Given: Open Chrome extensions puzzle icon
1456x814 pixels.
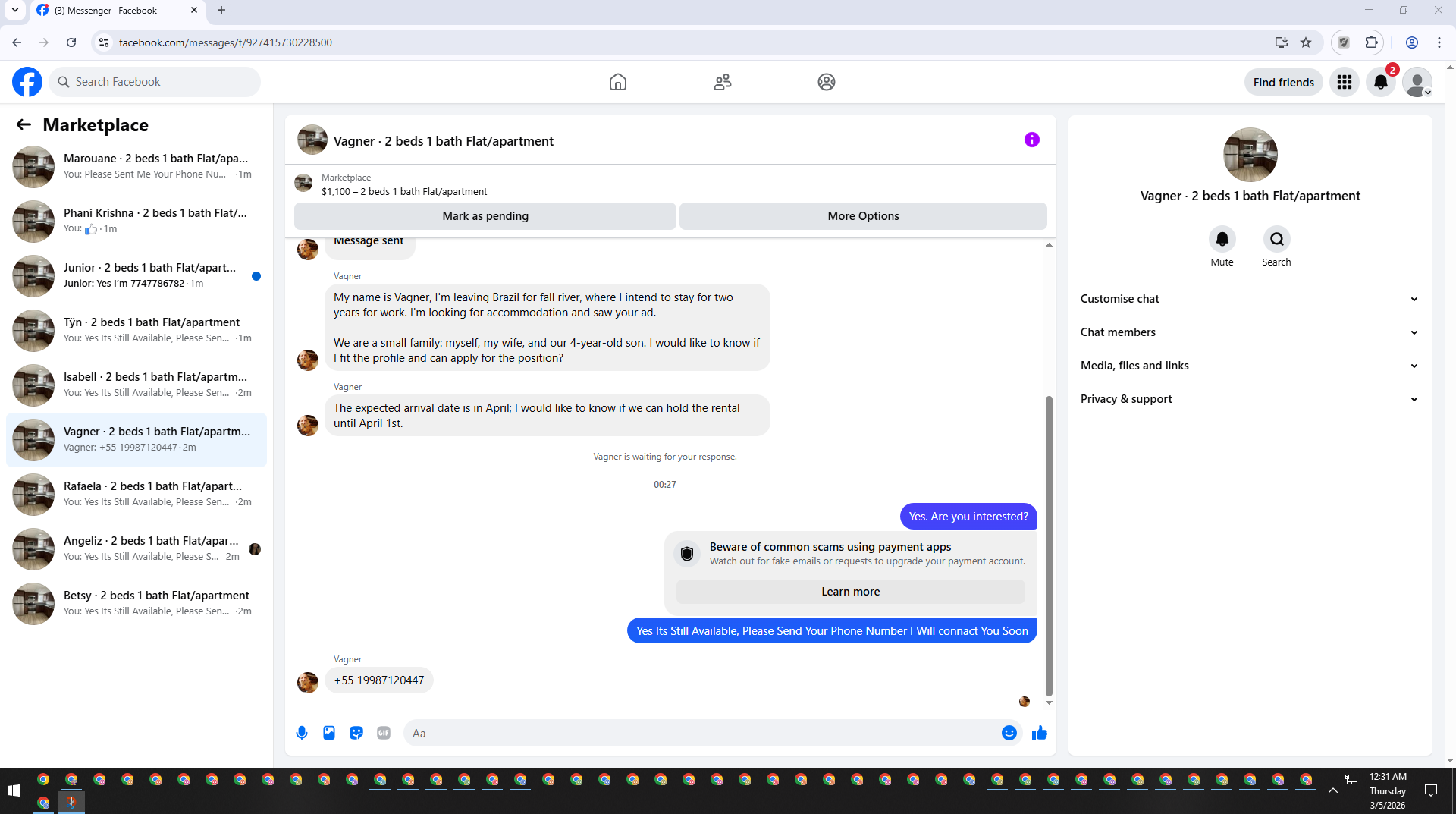Looking at the screenshot, I should pyautogui.click(x=1371, y=42).
